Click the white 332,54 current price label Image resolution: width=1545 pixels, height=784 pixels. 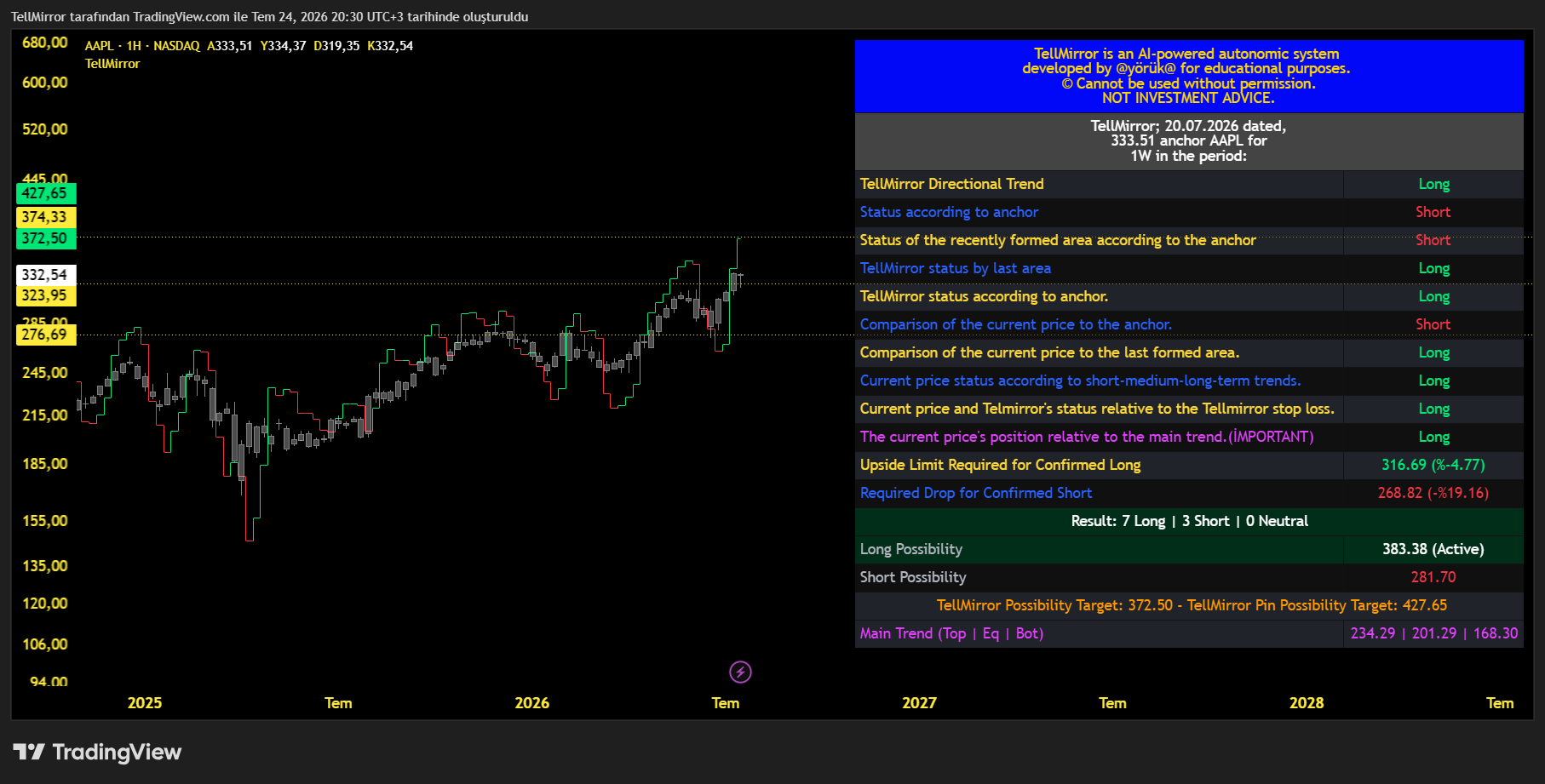tap(46, 275)
